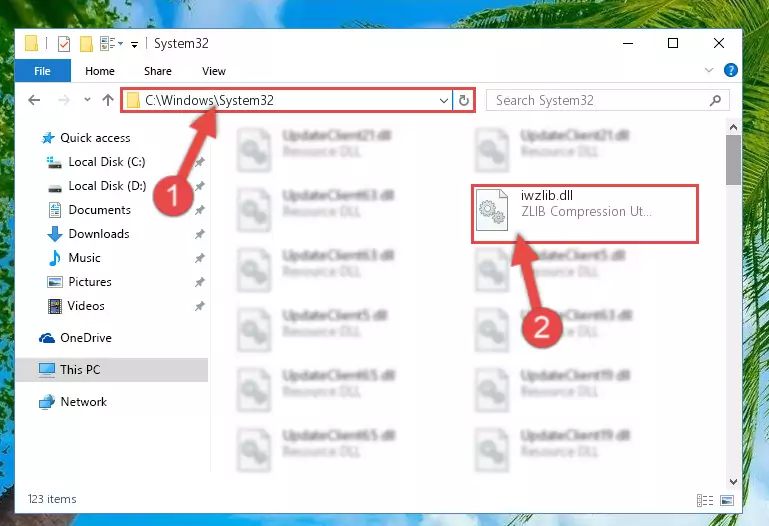Click the iwzlib.dll gear file icon

492,210
